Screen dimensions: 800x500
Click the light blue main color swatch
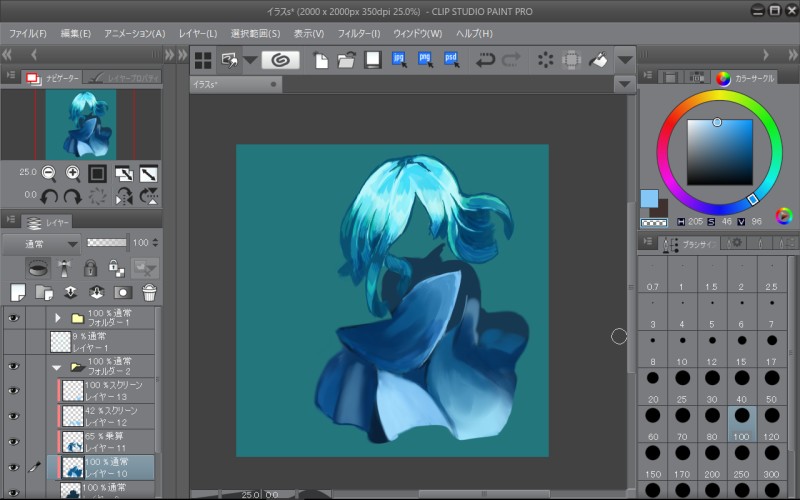coord(649,198)
